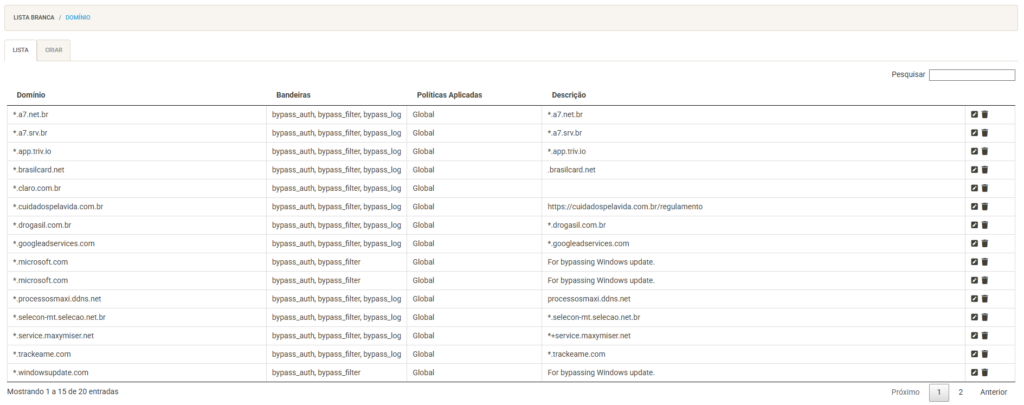1024x405 pixels.
Task: Remove the *.brasilcard.net whitelist row
Action: coord(985,169)
